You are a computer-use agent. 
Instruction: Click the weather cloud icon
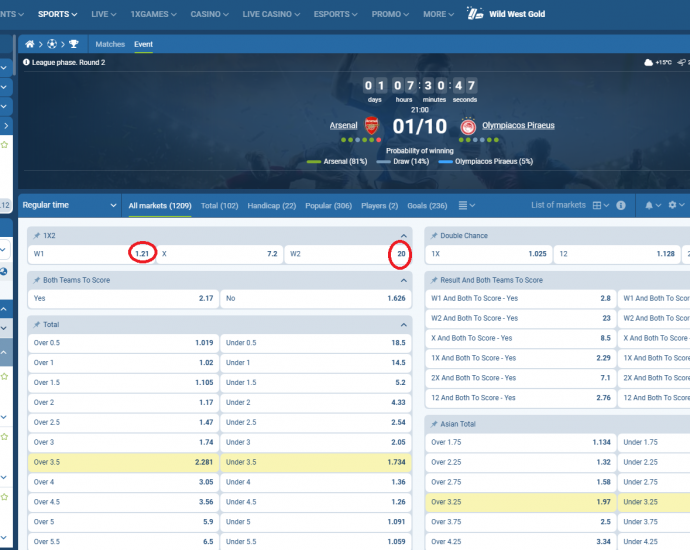click(649, 62)
